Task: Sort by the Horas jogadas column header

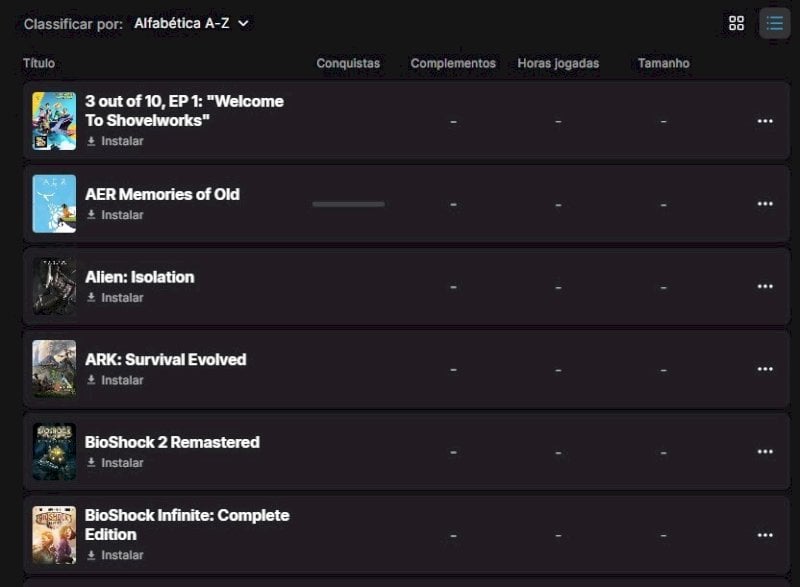Action: click(x=558, y=63)
